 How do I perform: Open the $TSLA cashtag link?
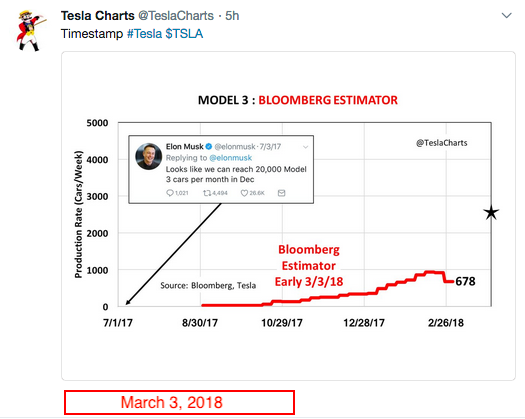pos(184,34)
